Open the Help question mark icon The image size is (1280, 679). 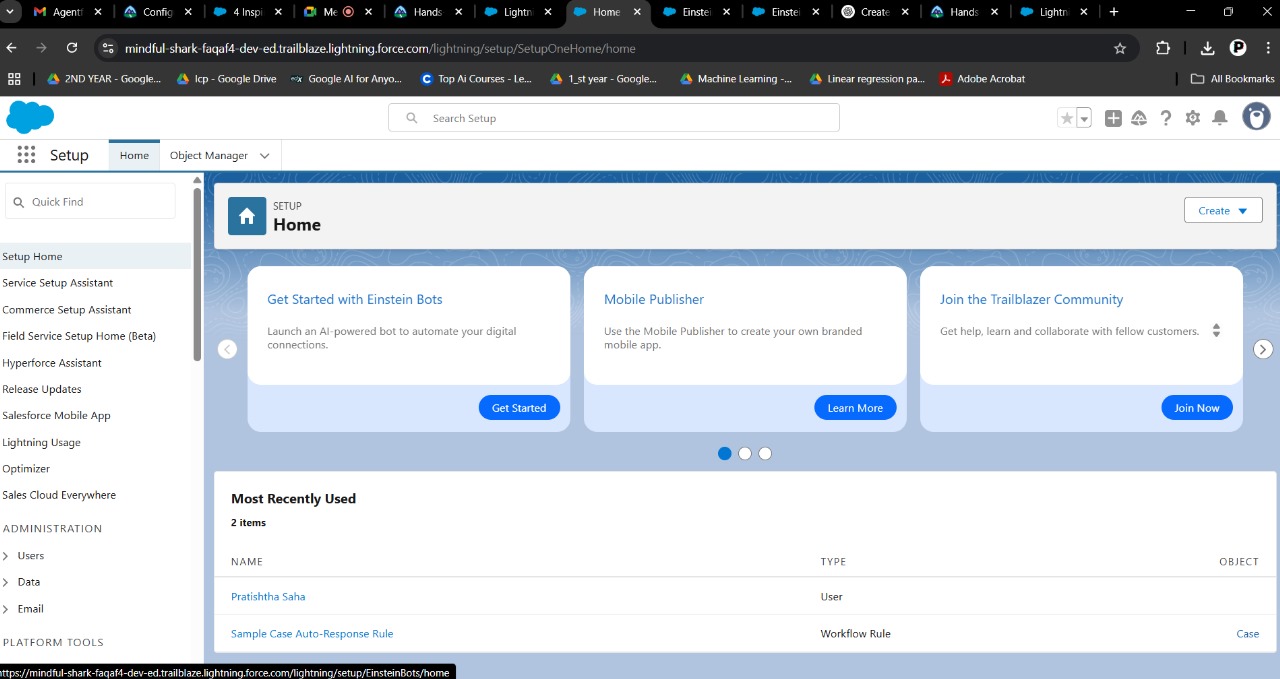(x=1166, y=118)
